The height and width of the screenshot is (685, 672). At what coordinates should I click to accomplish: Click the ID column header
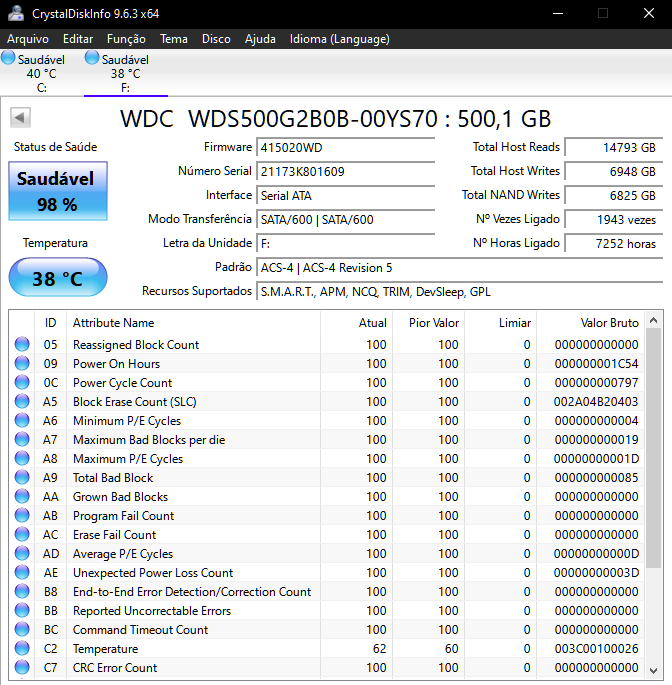[x=50, y=323]
